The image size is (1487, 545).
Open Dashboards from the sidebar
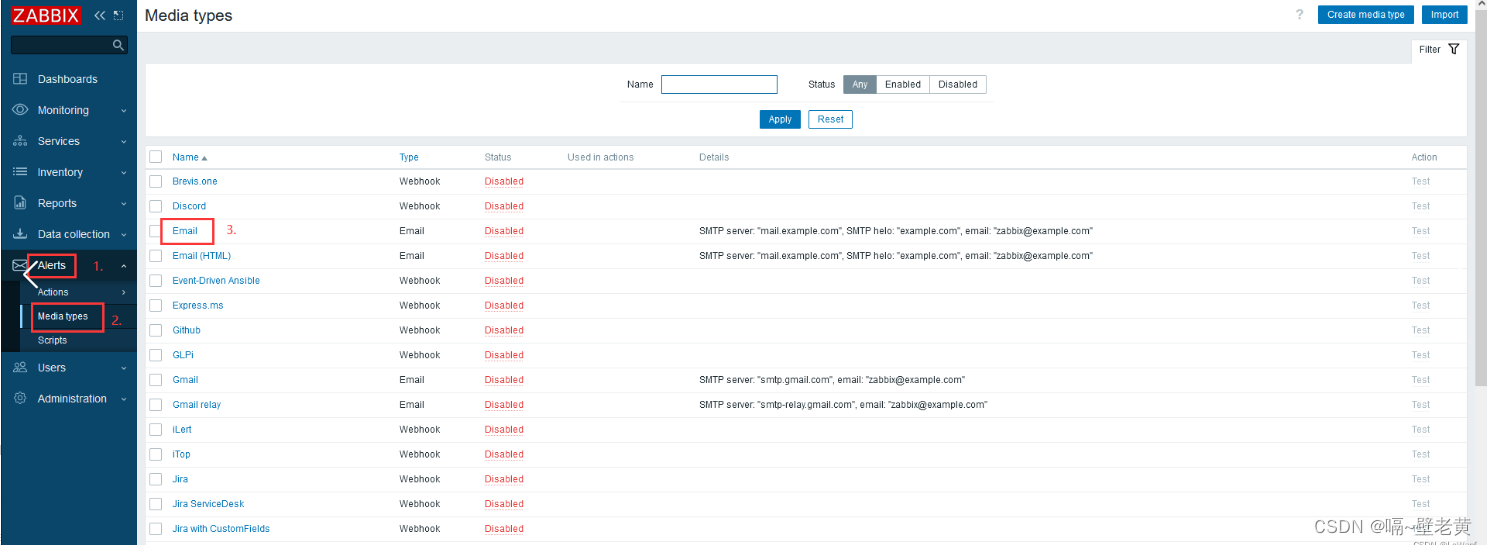tap(68, 79)
